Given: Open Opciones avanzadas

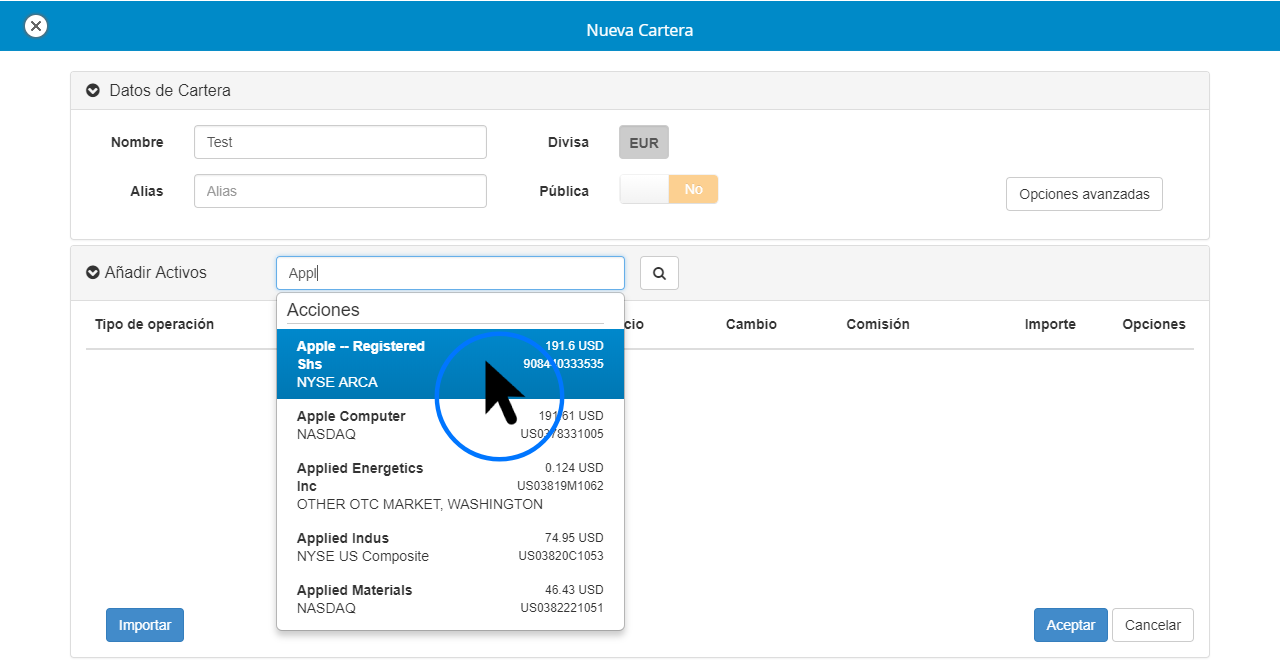Looking at the screenshot, I should click(x=1083, y=194).
